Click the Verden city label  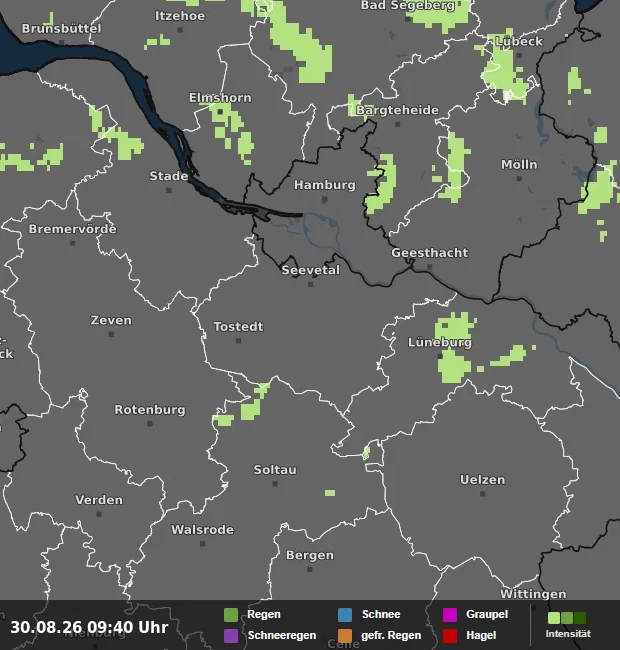click(x=99, y=500)
